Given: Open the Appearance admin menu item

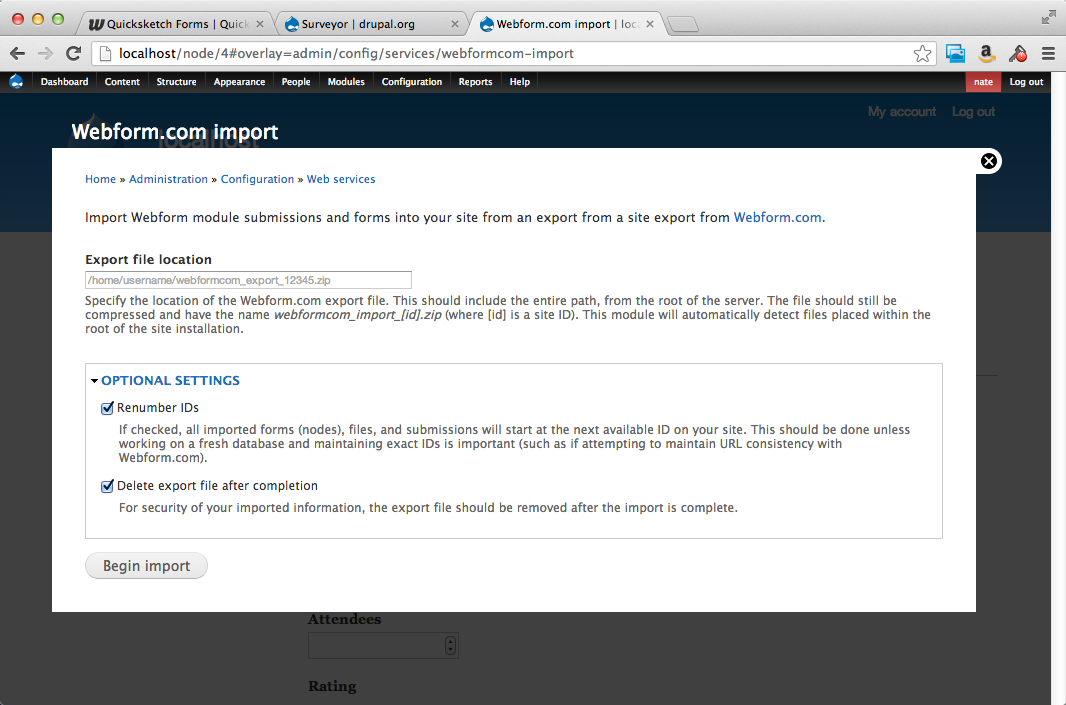Looking at the screenshot, I should (239, 82).
